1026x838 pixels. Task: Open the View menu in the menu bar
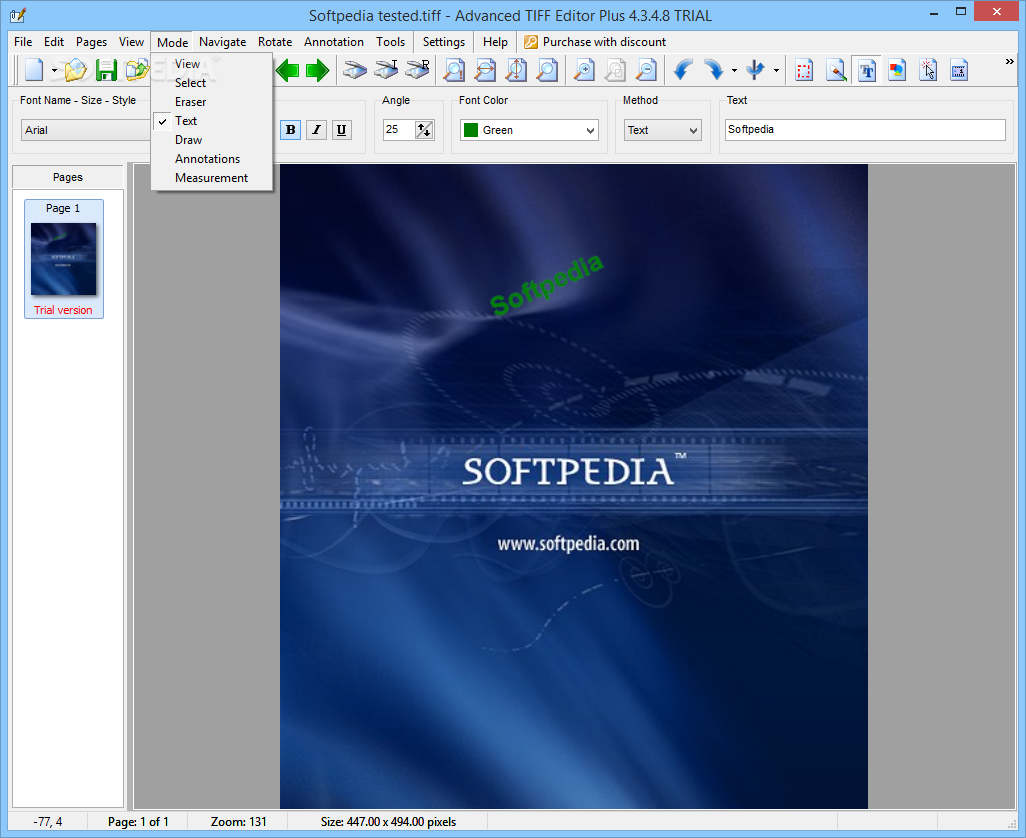point(131,42)
